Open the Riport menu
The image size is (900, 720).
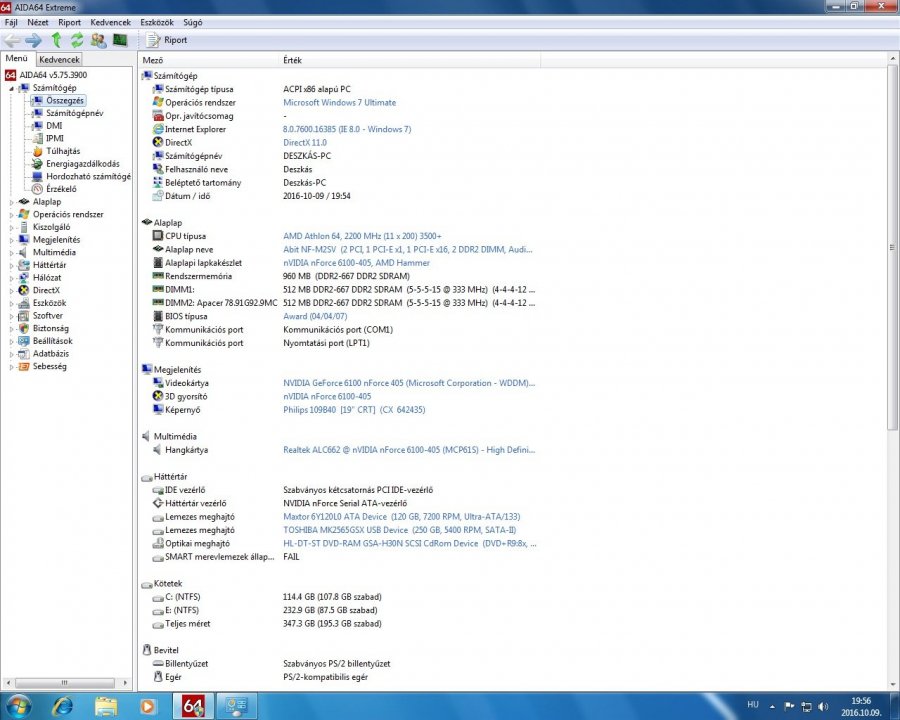69,22
